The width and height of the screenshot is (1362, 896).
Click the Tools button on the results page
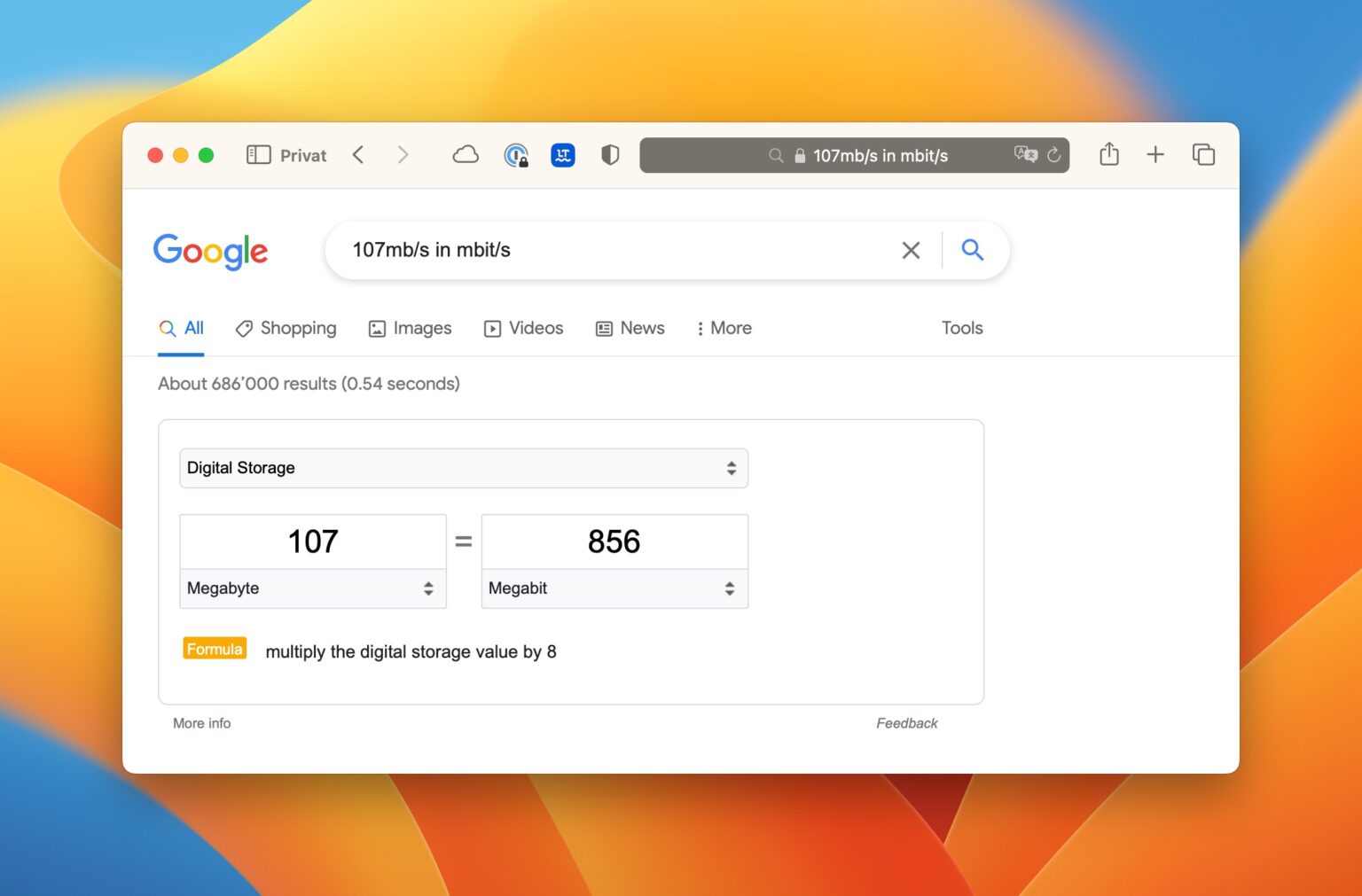pos(961,328)
